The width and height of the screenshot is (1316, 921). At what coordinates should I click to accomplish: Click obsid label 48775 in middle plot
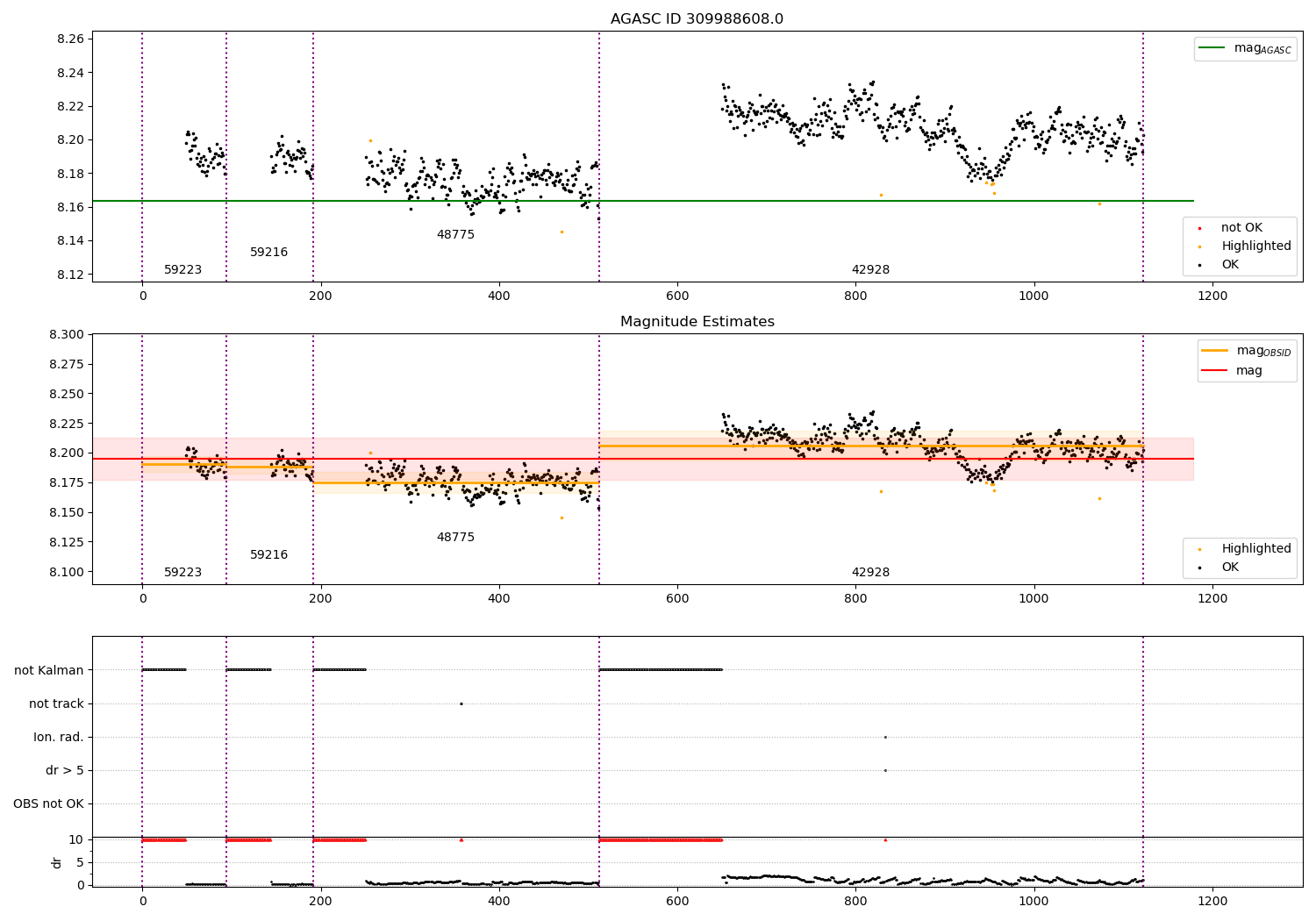click(455, 537)
